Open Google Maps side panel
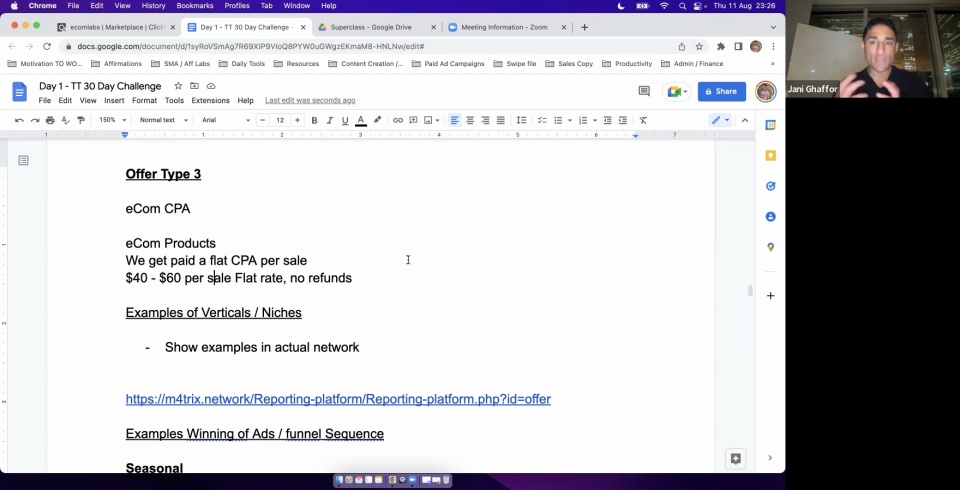Screen dimensions: 960x490 click(x=770, y=247)
